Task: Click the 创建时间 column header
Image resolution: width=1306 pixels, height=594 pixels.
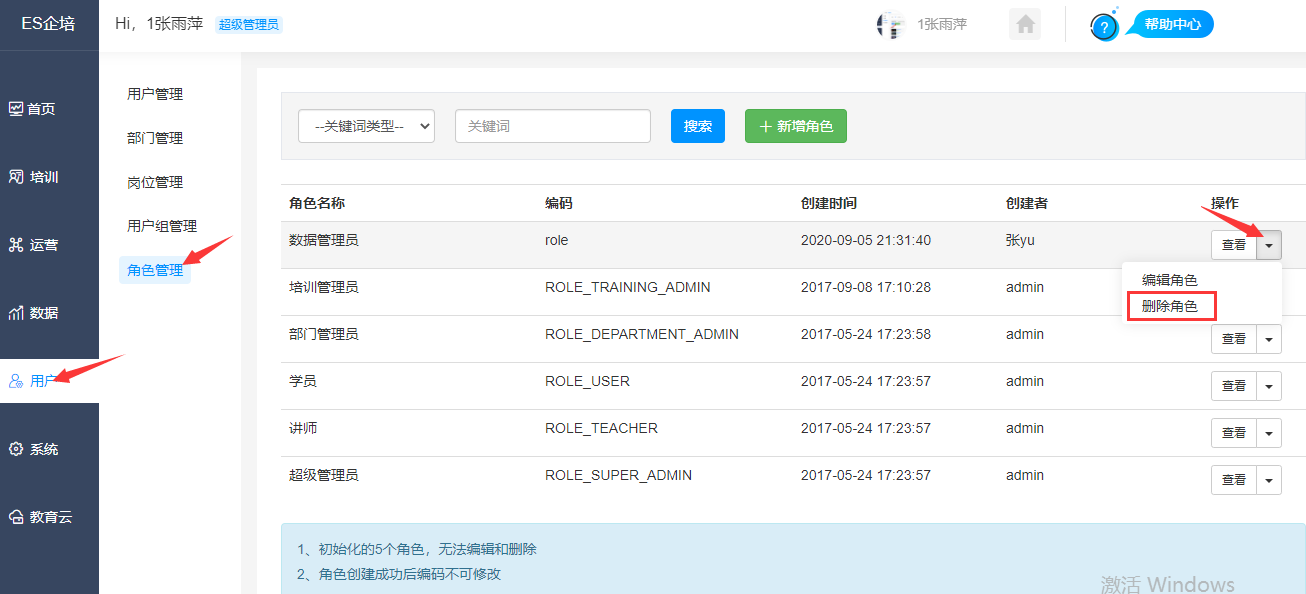Action: (x=829, y=203)
